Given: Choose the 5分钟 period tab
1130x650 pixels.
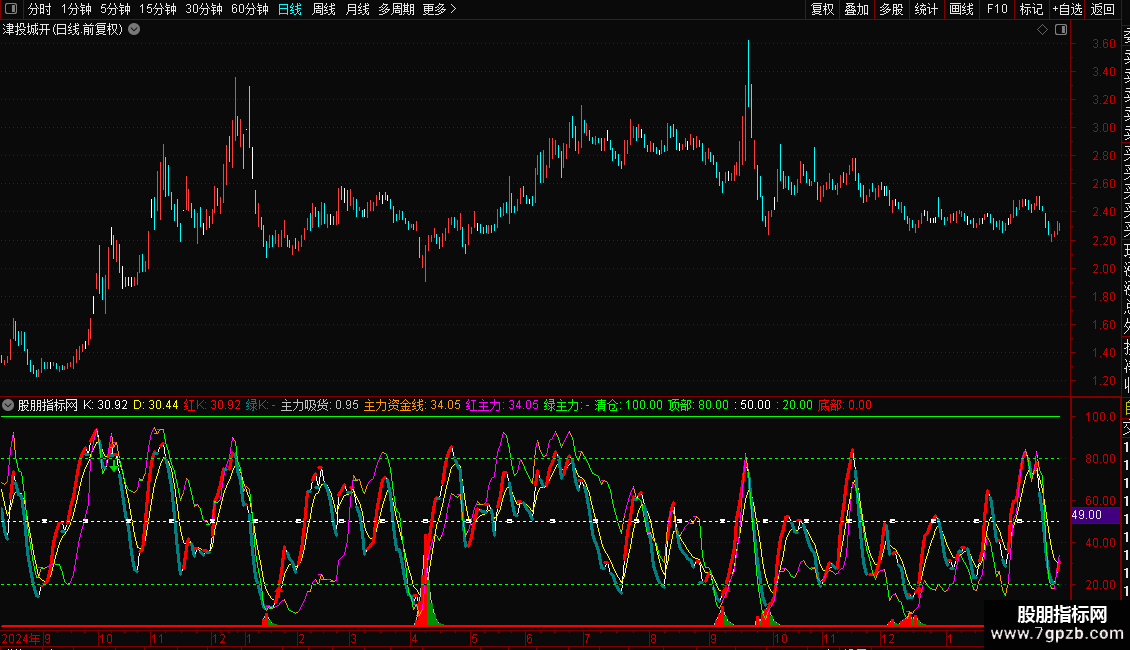Looking at the screenshot, I should click(x=115, y=10).
